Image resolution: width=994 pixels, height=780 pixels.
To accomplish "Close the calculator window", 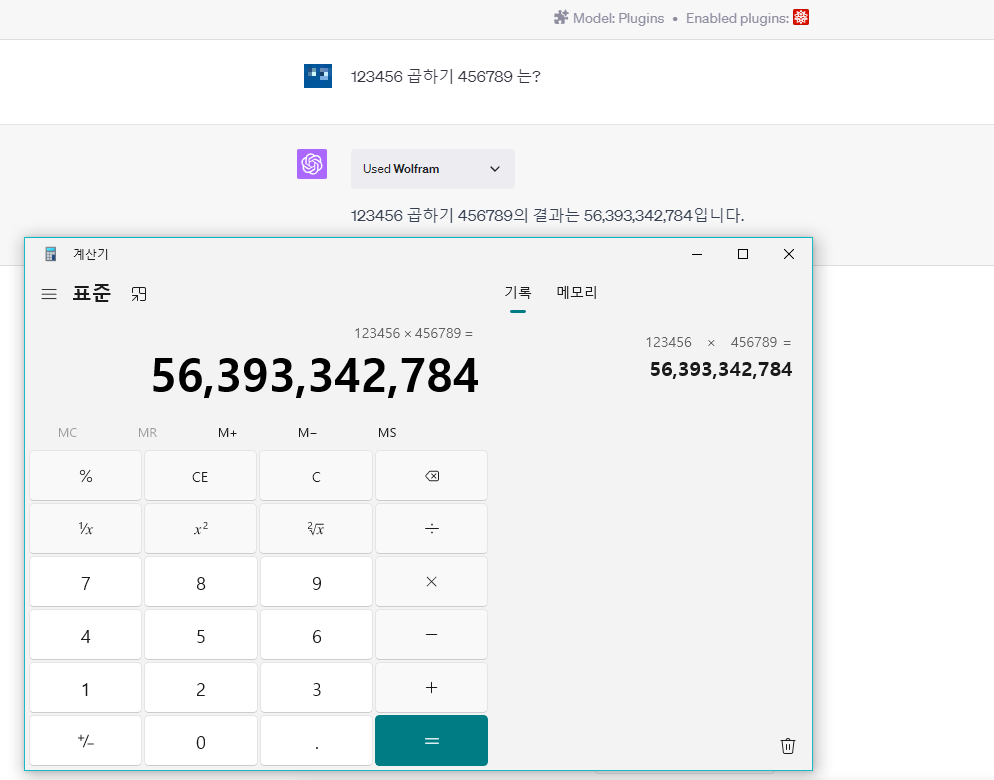I will (x=789, y=254).
